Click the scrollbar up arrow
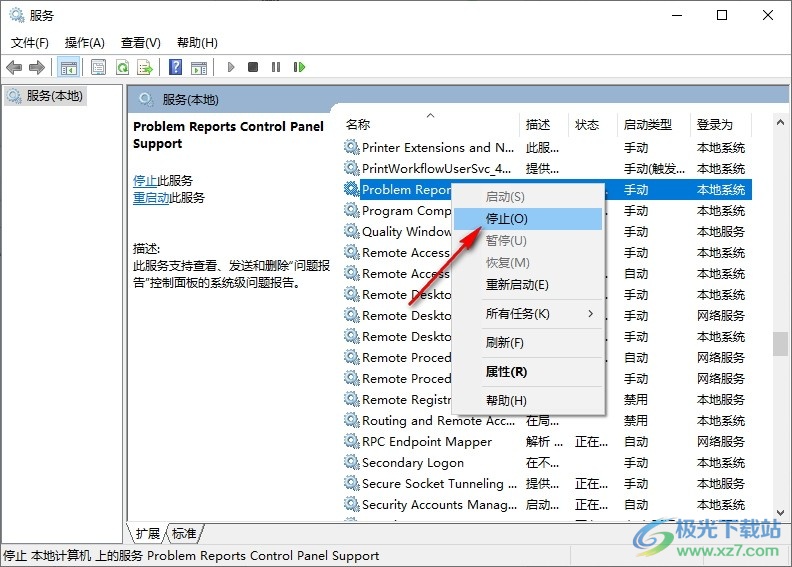This screenshot has width=792, height=567. click(x=780, y=122)
